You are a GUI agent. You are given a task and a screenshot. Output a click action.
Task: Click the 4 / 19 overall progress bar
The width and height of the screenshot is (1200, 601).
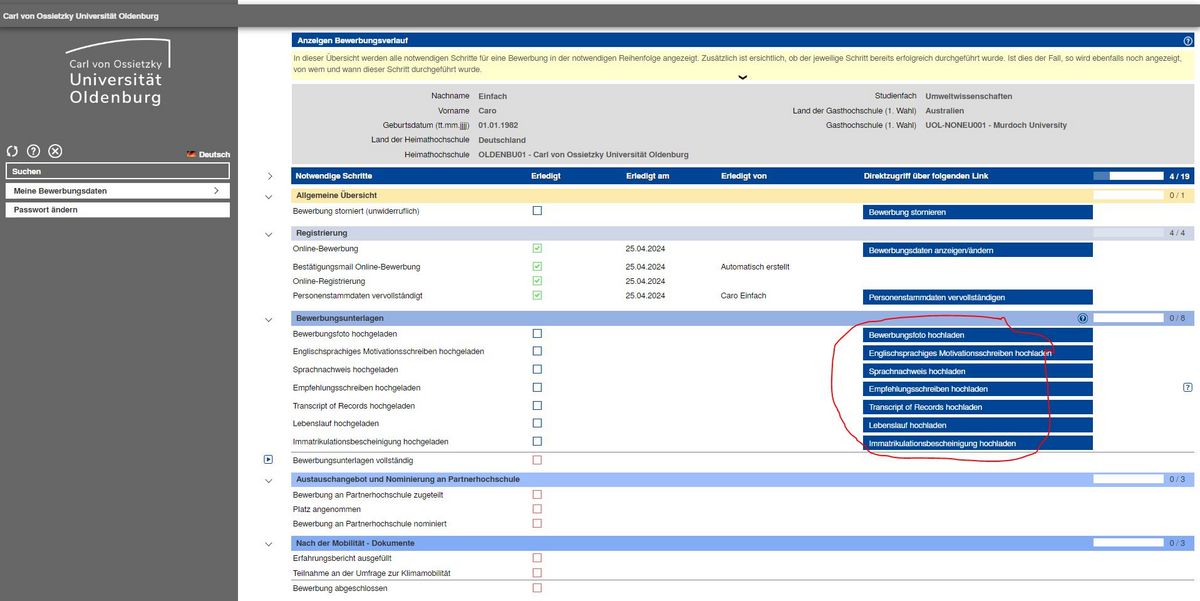1128,176
